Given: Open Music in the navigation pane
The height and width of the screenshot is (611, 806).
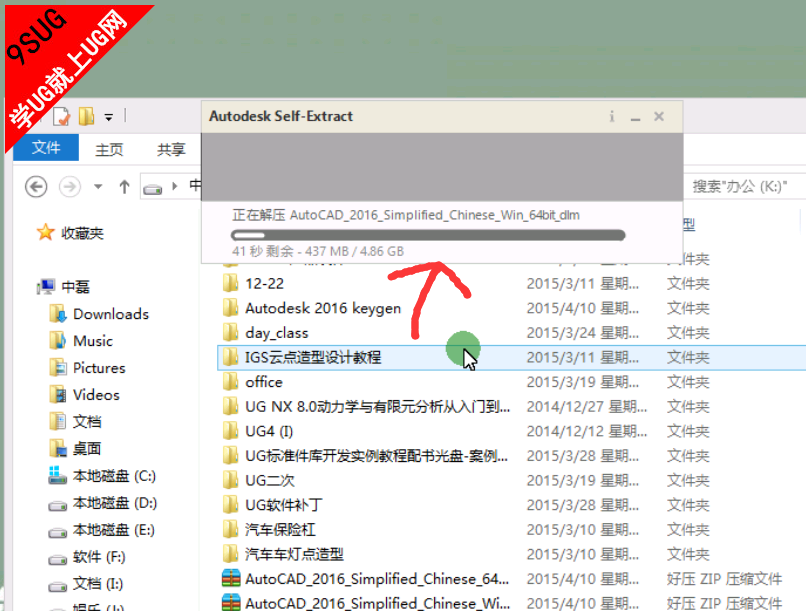Looking at the screenshot, I should (81, 341).
